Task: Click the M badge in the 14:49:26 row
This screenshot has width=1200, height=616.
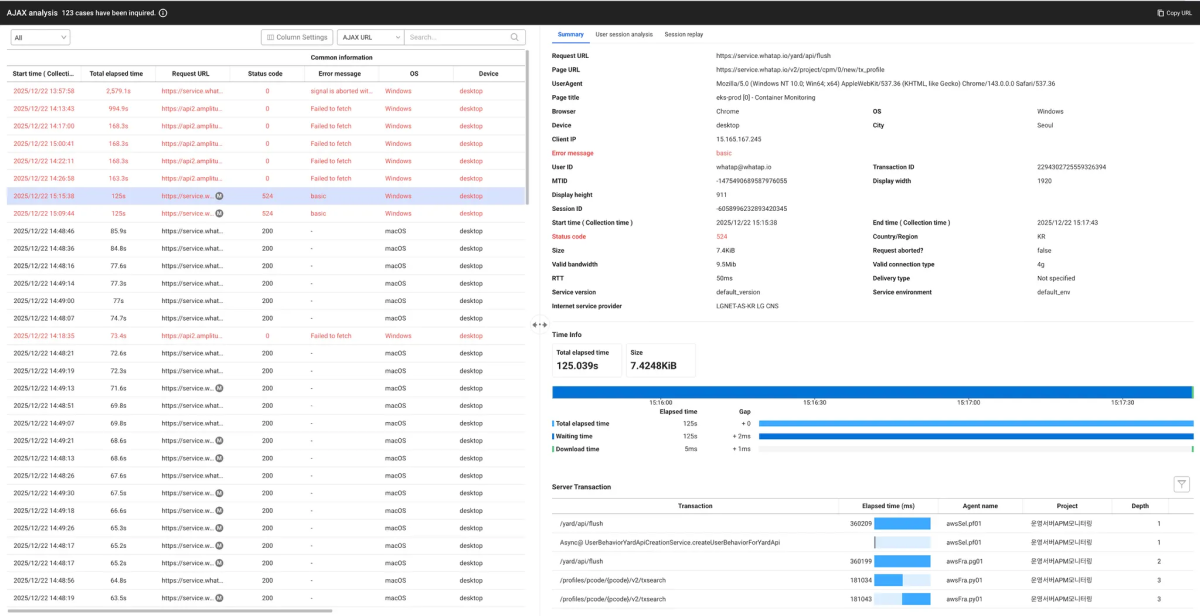Action: [x=219, y=528]
